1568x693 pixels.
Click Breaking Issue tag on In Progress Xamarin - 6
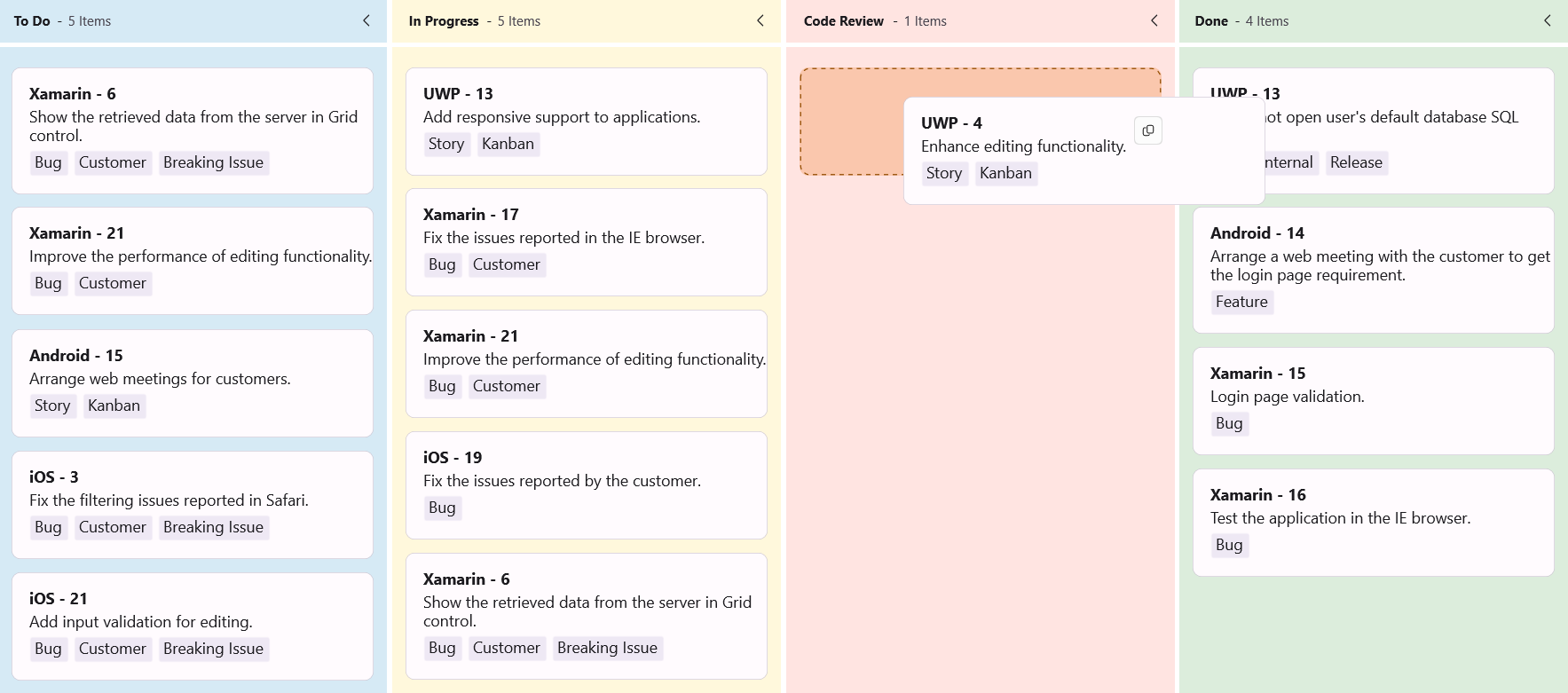tap(607, 648)
